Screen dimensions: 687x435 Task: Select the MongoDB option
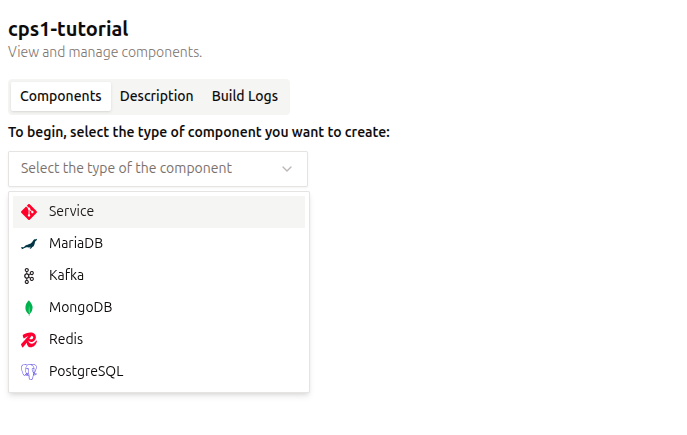tap(159, 308)
